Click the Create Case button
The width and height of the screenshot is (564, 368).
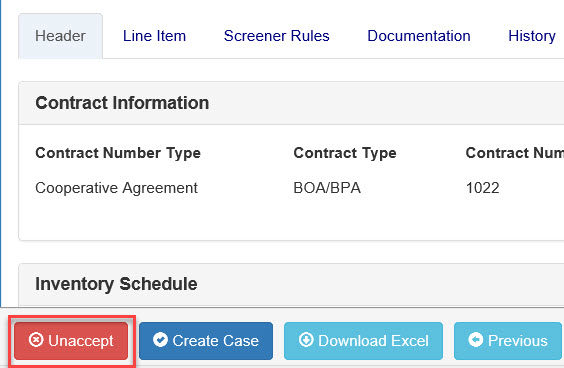click(x=206, y=341)
